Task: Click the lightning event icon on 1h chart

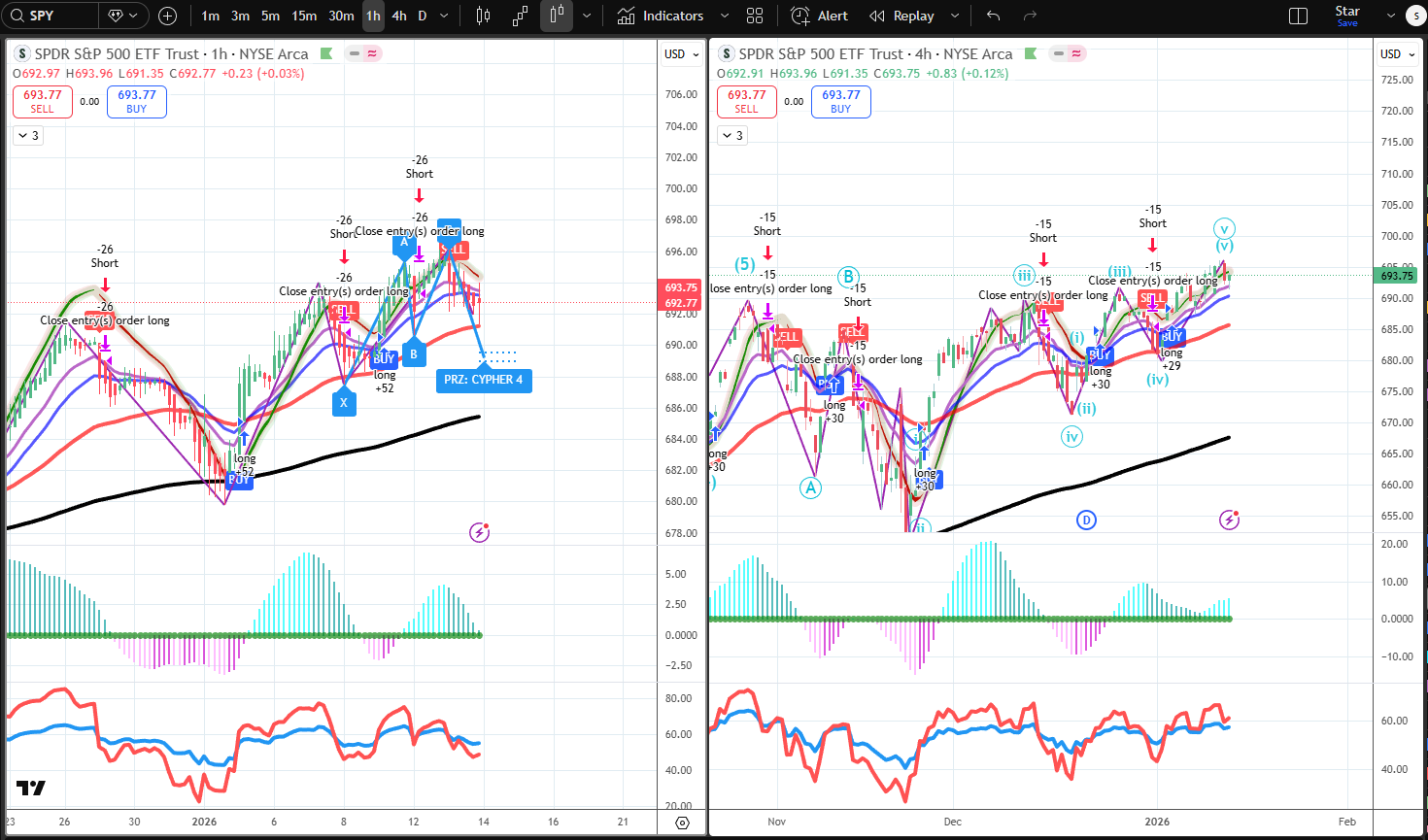Action: [479, 532]
